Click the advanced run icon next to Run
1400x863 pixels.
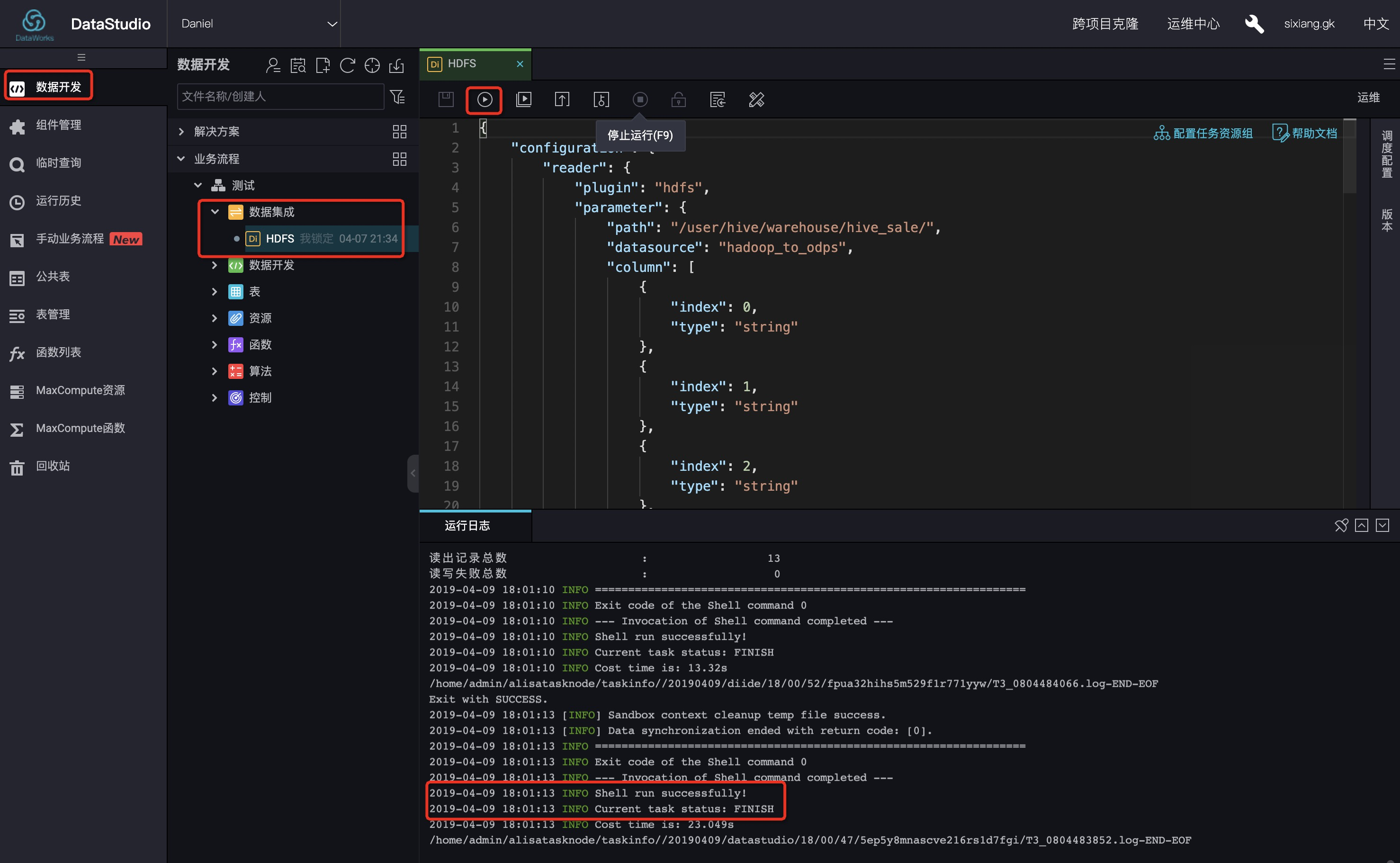[x=523, y=100]
